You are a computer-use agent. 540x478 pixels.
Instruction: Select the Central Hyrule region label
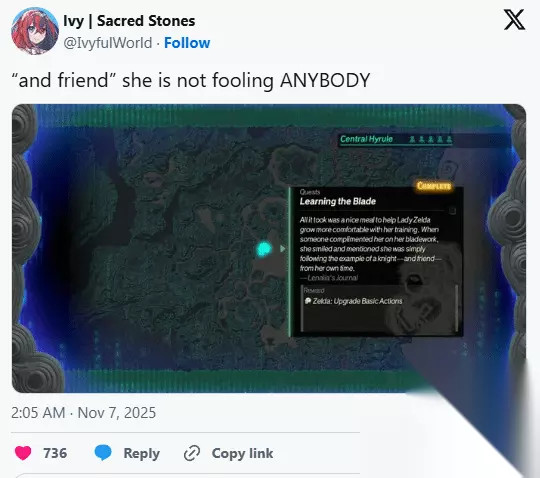pos(366,139)
